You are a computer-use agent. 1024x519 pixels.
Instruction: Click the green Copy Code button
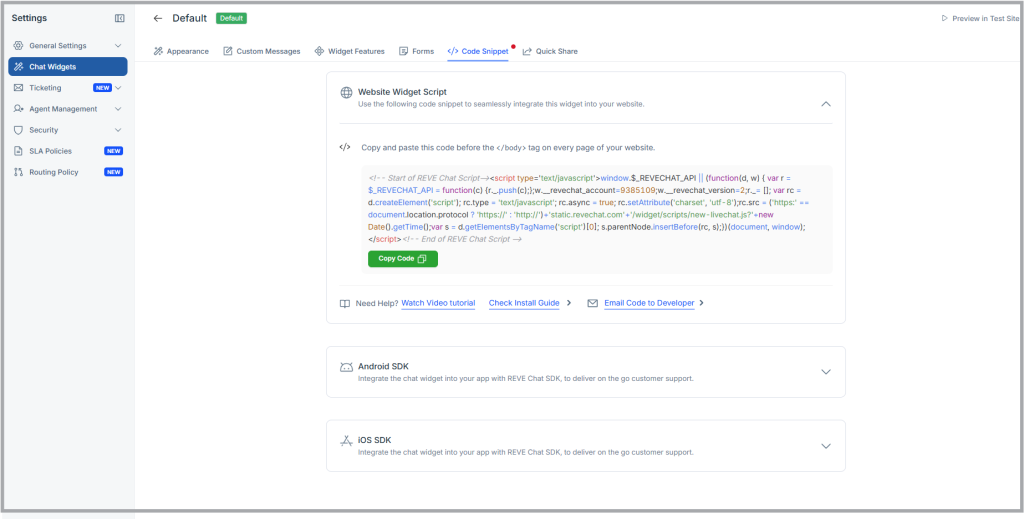[403, 259]
